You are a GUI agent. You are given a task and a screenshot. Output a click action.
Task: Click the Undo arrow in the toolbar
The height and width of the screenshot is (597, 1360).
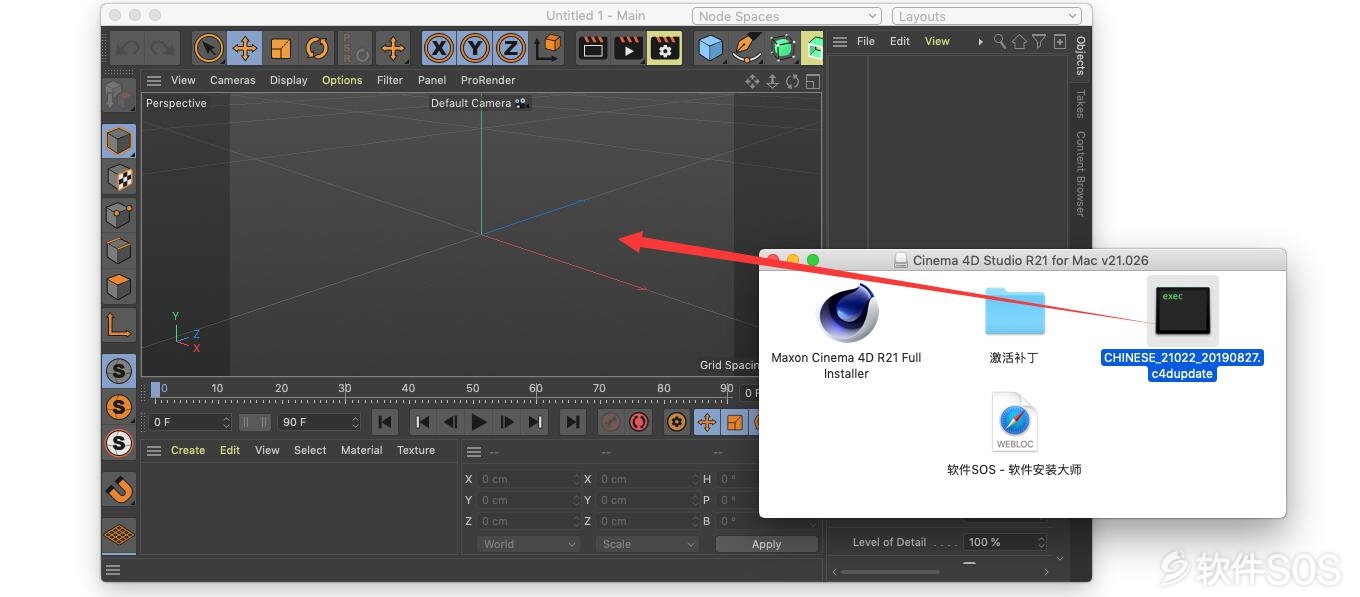pyautogui.click(x=126, y=48)
